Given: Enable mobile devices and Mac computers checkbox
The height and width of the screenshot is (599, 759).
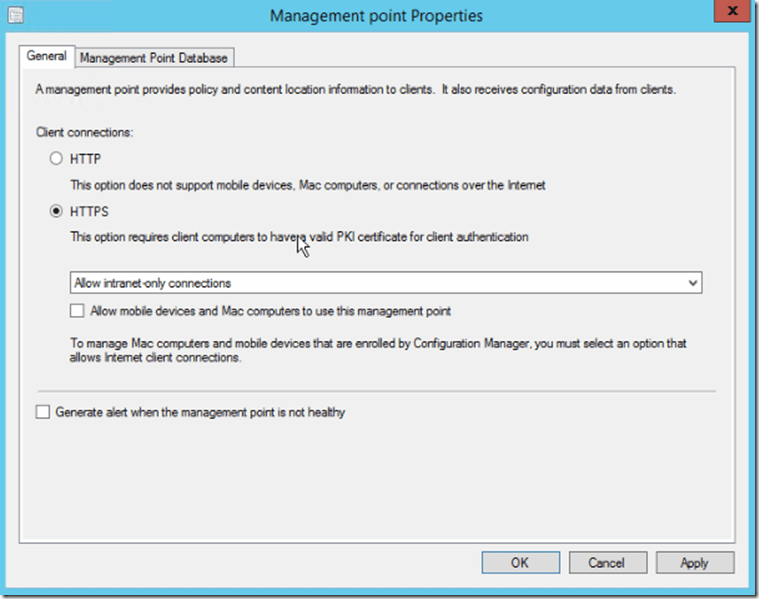Looking at the screenshot, I should 78,311.
